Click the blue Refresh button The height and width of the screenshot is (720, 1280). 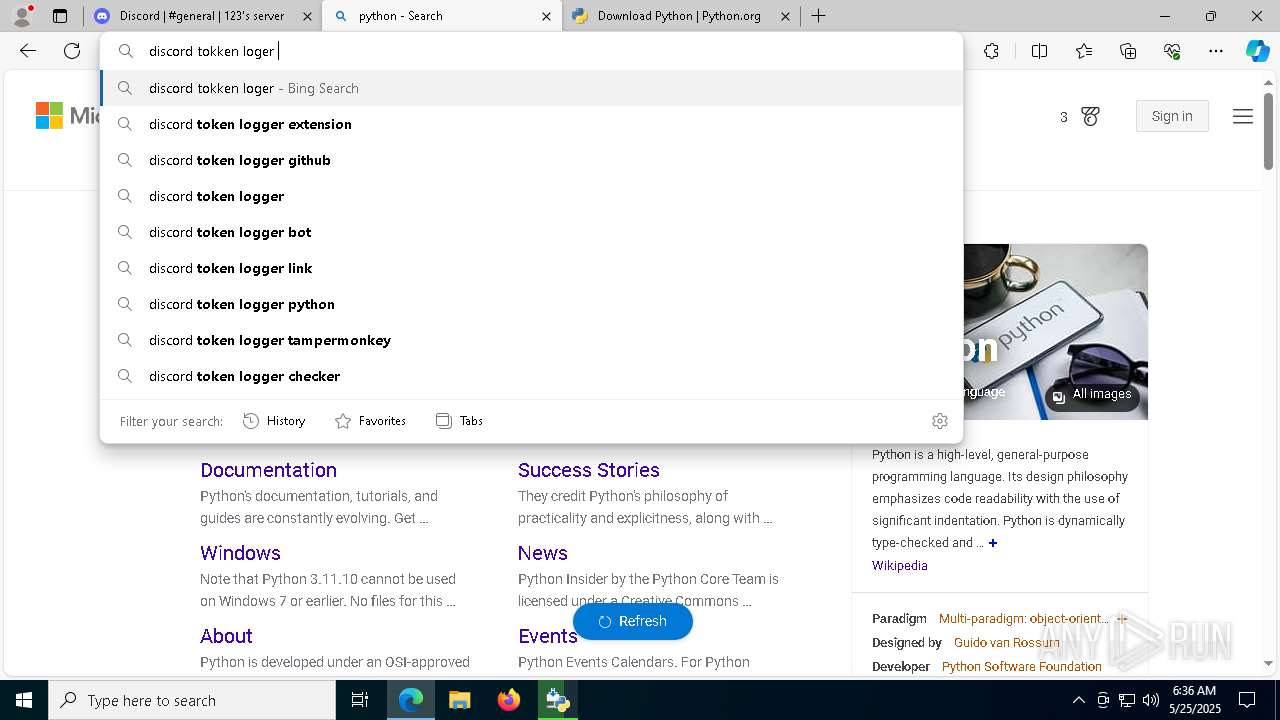point(633,621)
